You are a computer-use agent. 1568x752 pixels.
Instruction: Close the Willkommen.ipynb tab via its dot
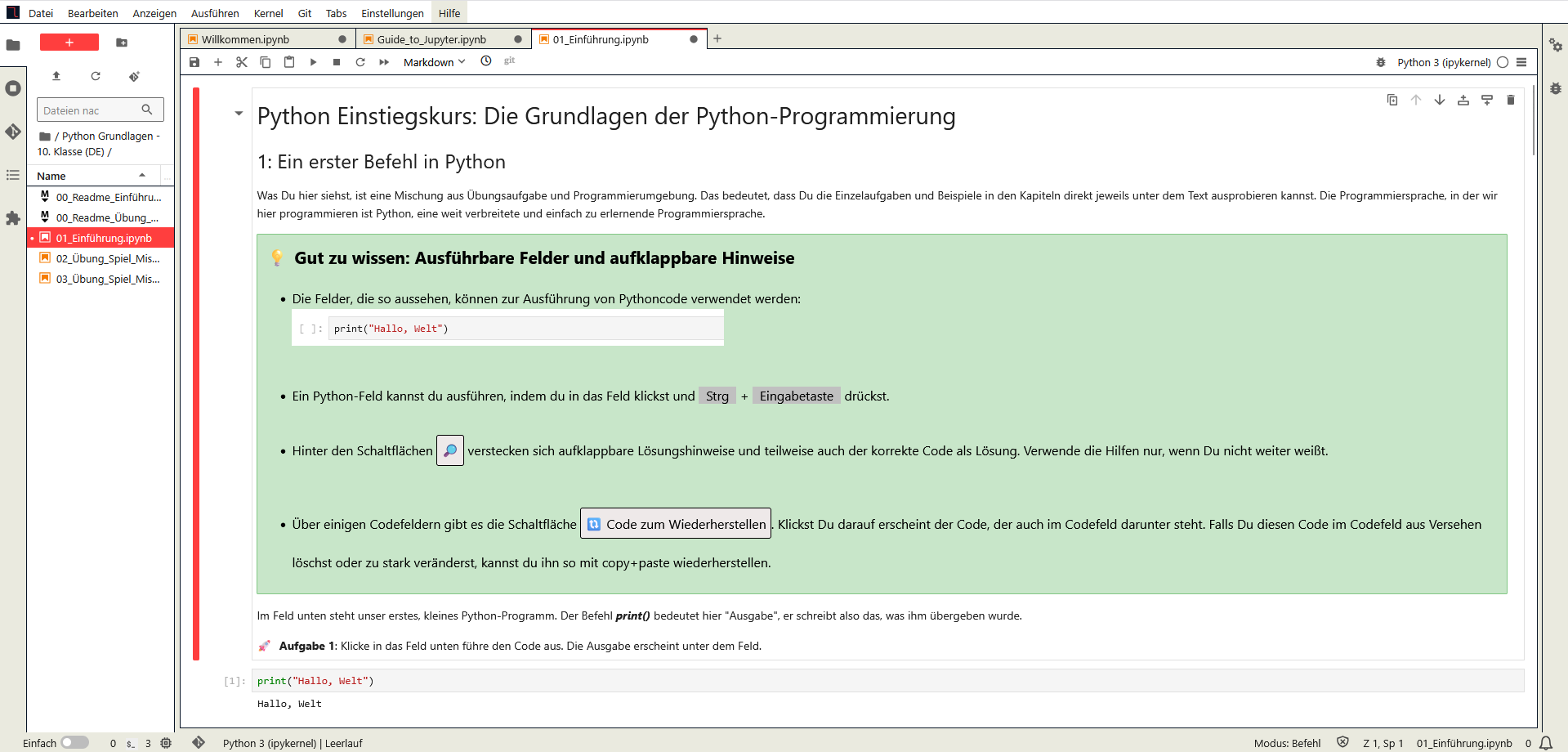point(342,39)
